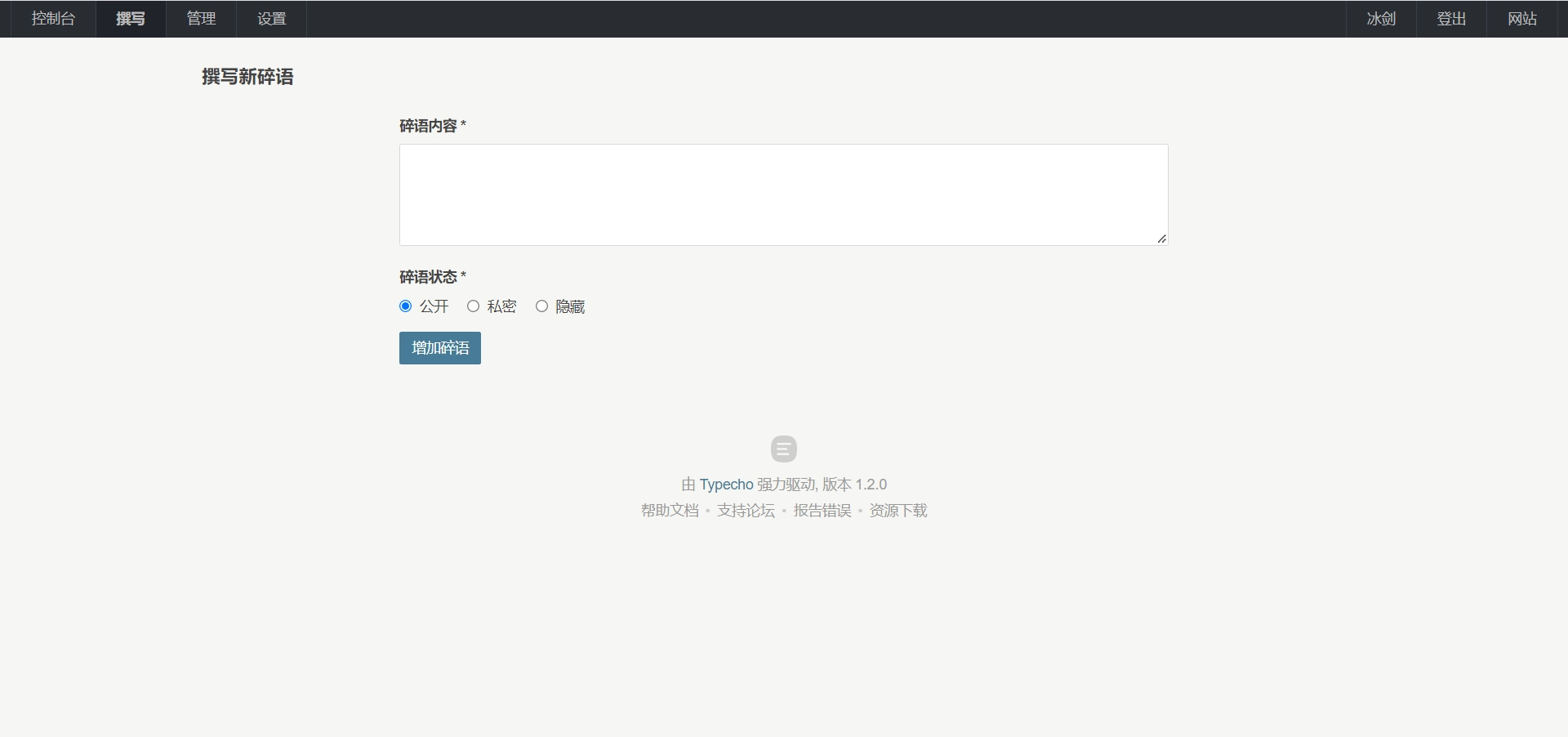Focus the 碎语内容 text area
The width and height of the screenshot is (1568, 737).
tap(784, 194)
